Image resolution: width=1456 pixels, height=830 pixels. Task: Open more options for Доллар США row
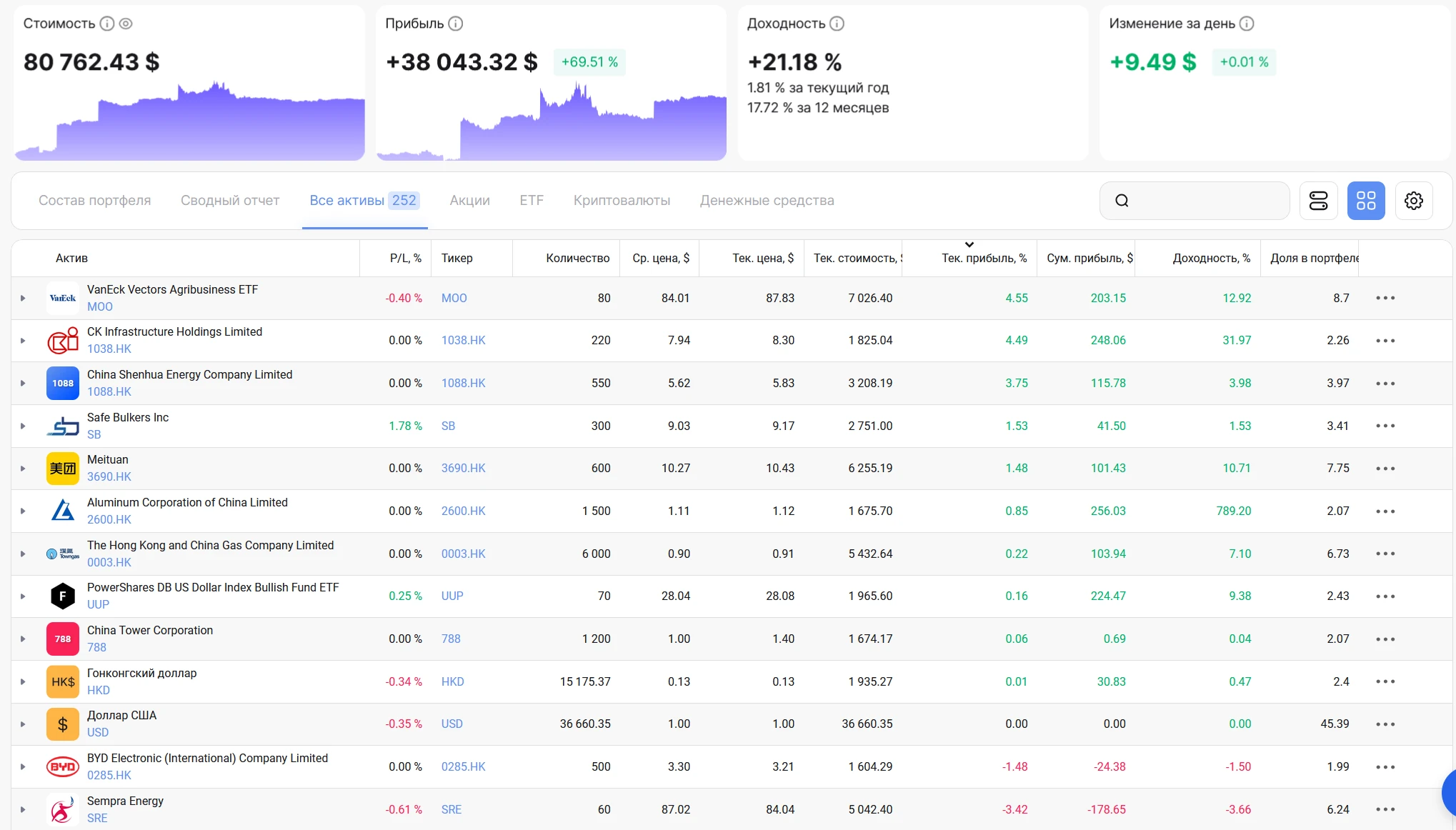click(1385, 724)
